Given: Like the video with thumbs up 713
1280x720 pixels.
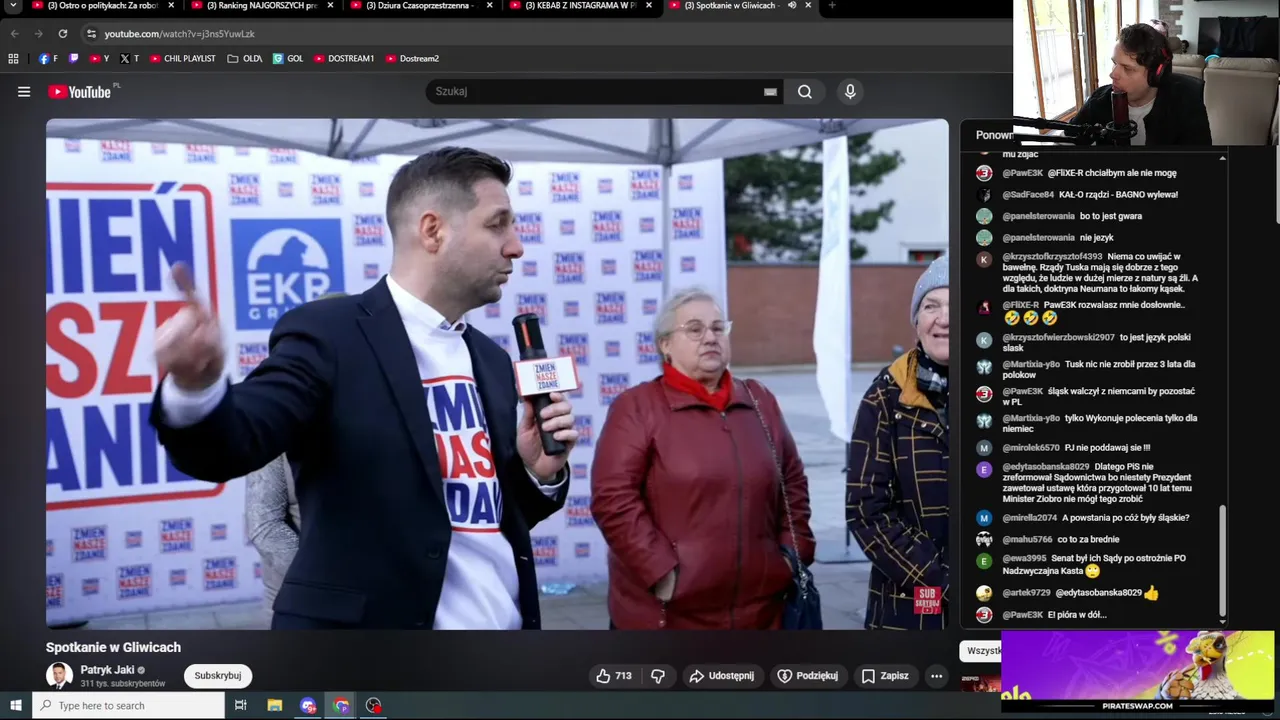Looking at the screenshot, I should pyautogui.click(x=614, y=676).
